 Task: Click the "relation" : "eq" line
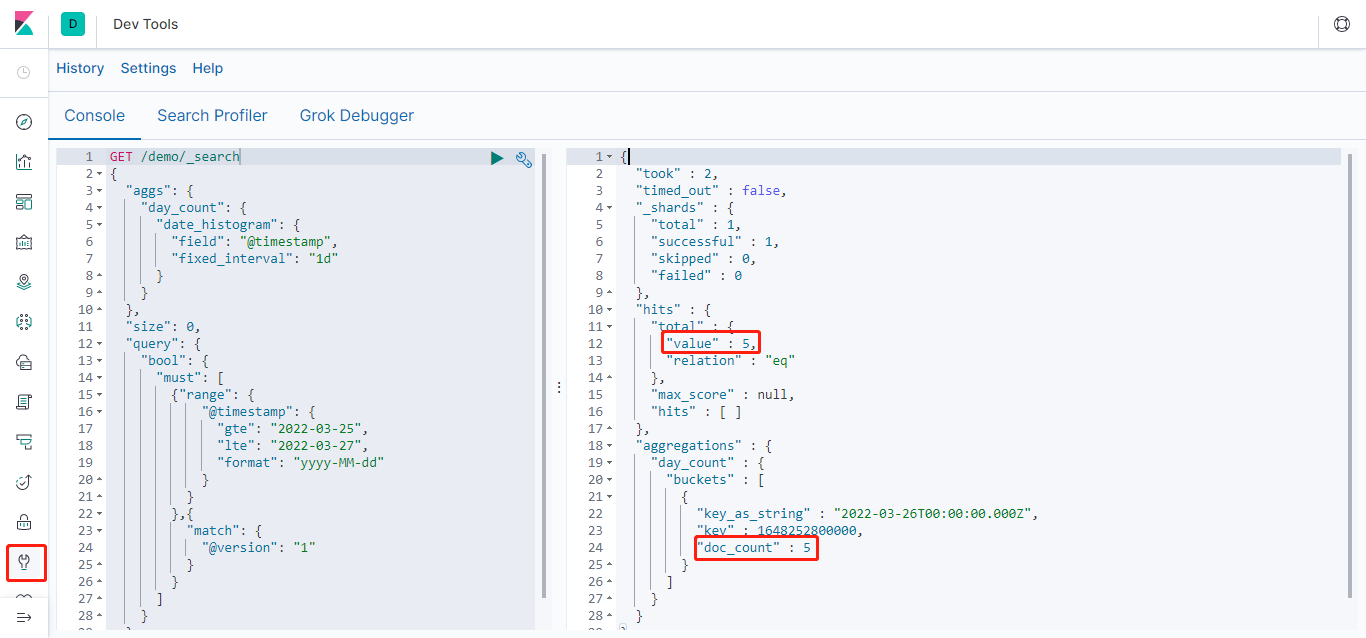[731, 361]
